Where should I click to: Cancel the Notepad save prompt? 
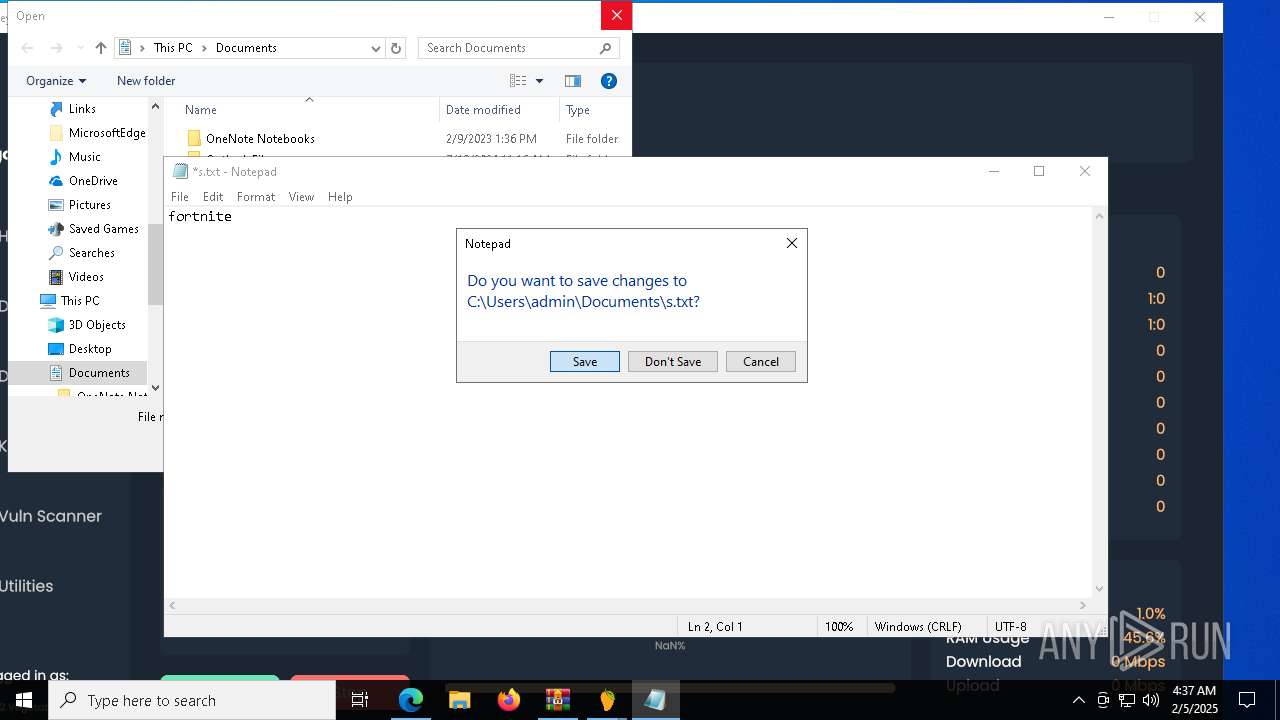click(x=761, y=362)
